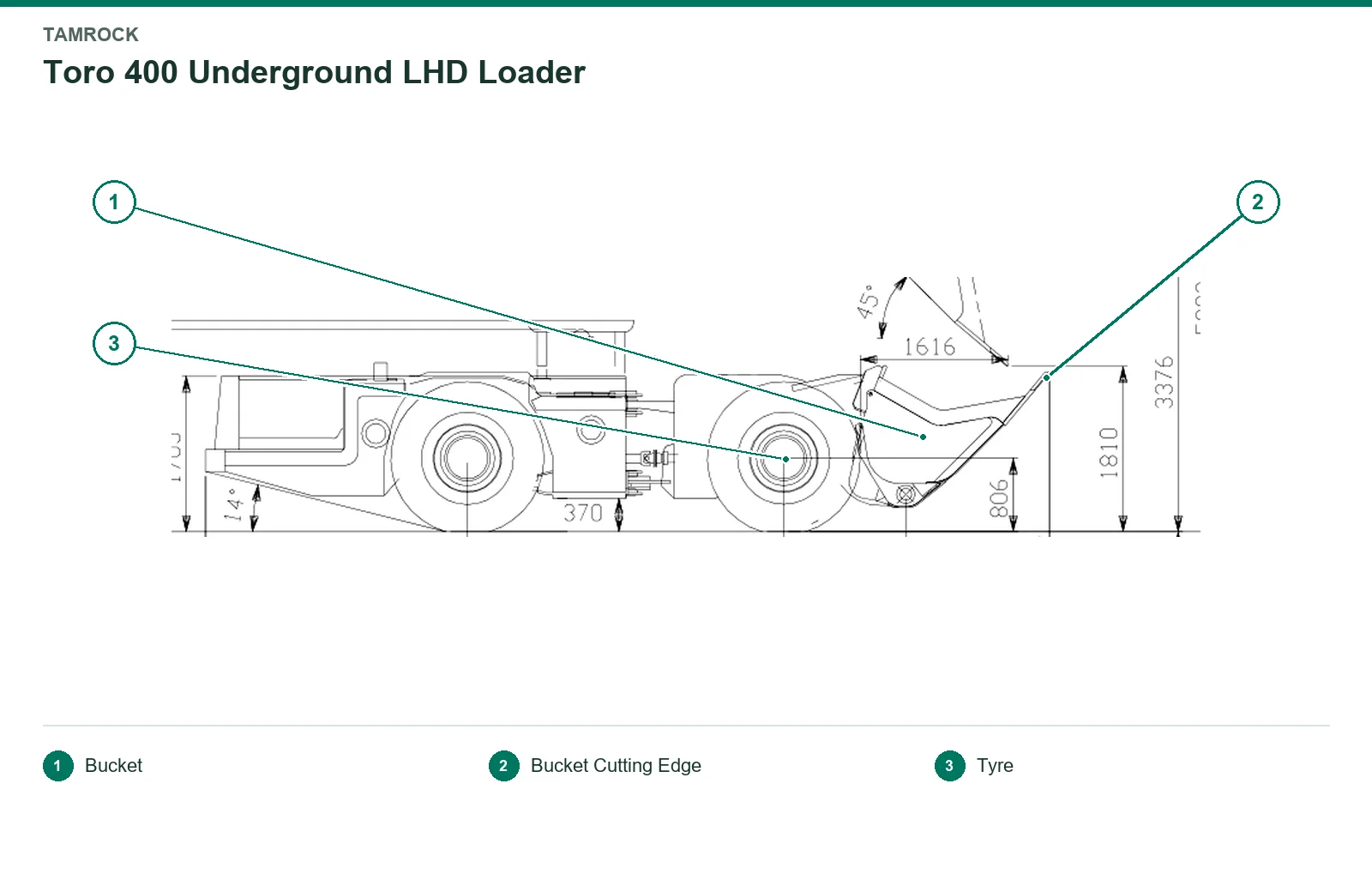Viewport: 1372px width, 892px height.
Task: Click callout marker 2 on the diagram
Action: (x=1258, y=202)
